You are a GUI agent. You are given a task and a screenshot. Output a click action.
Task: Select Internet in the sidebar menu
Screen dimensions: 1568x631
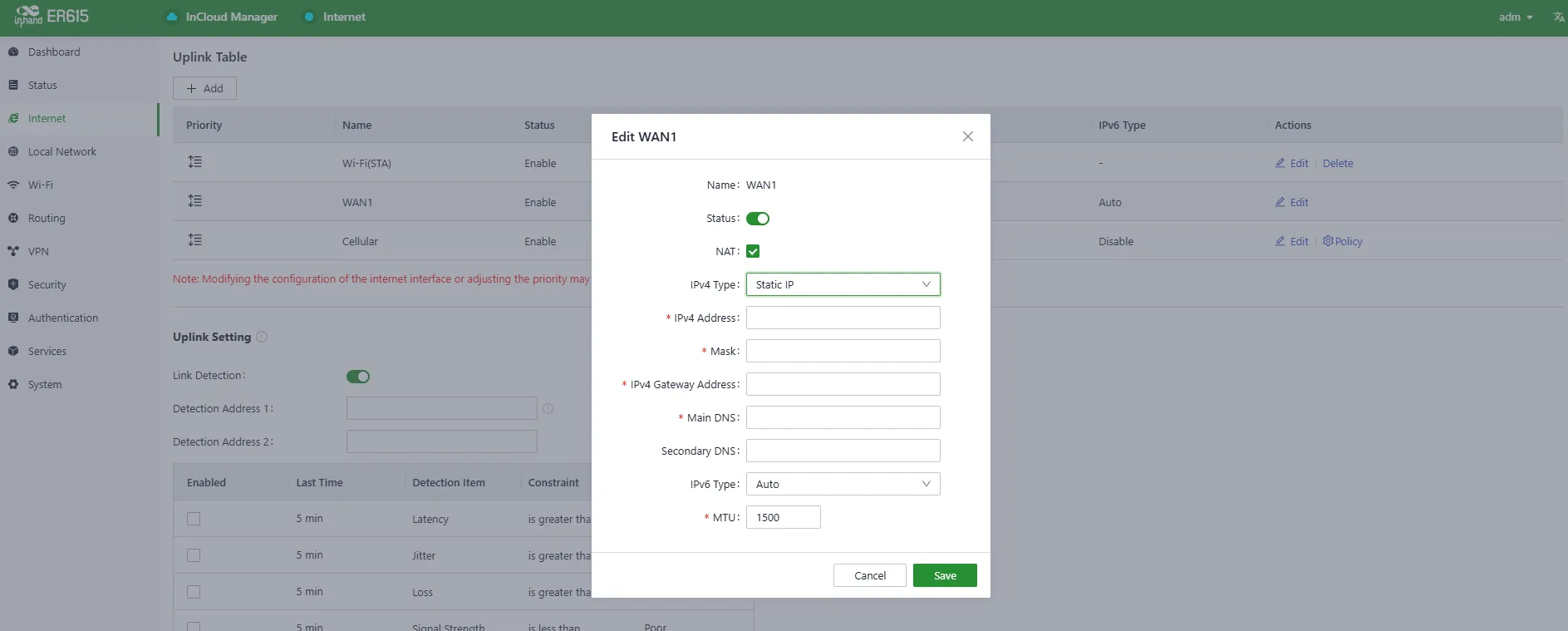[79, 119]
